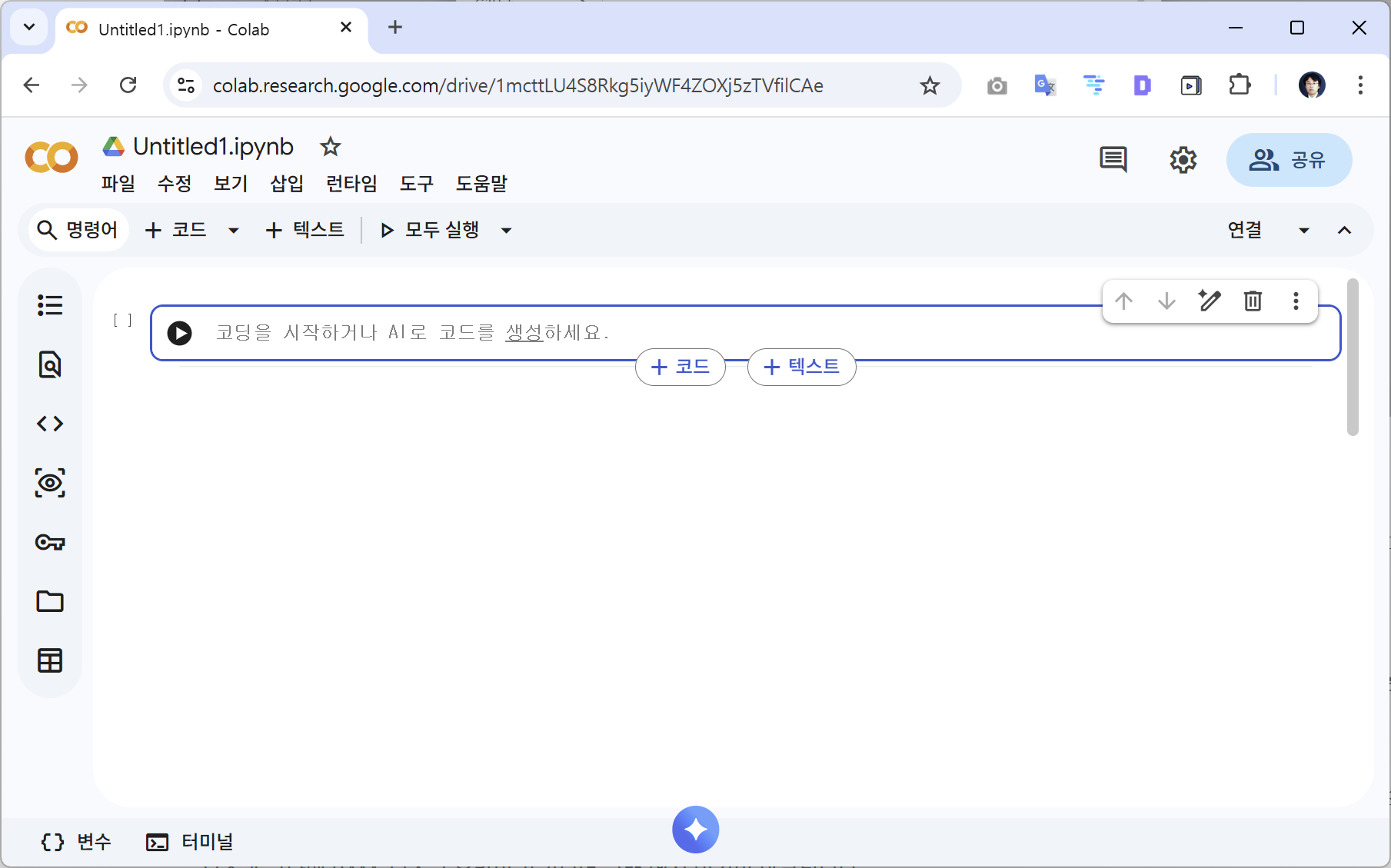The image size is (1391, 868).
Task: Bookmark this page with the star
Action: pos(930,85)
